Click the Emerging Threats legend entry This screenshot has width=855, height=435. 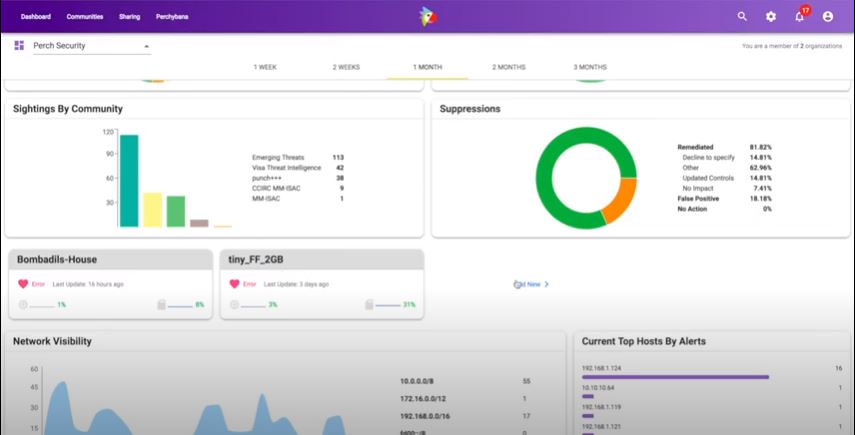click(298, 158)
